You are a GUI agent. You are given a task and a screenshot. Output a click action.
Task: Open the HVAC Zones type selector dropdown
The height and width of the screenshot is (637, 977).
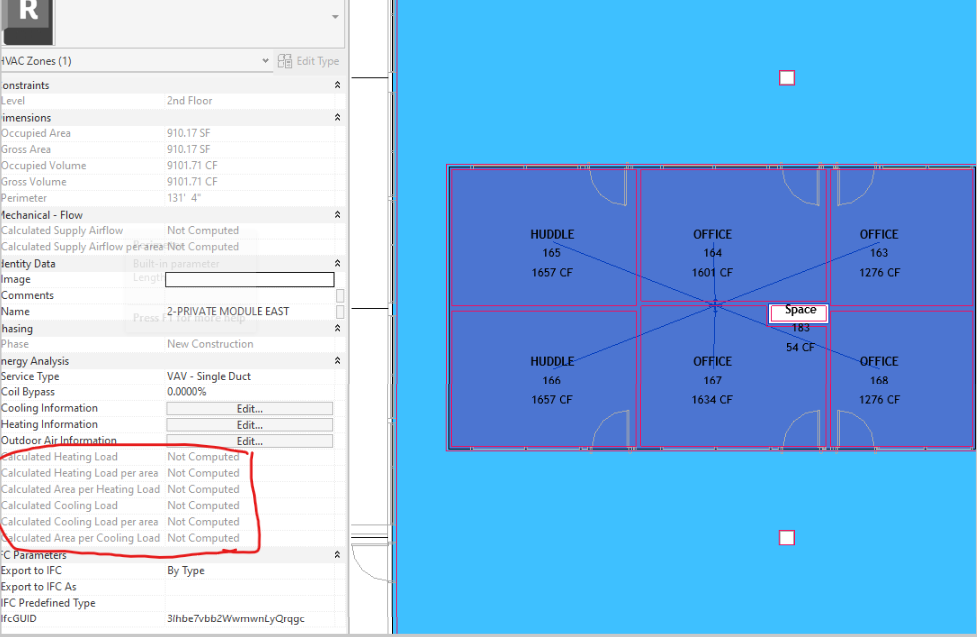coord(265,61)
